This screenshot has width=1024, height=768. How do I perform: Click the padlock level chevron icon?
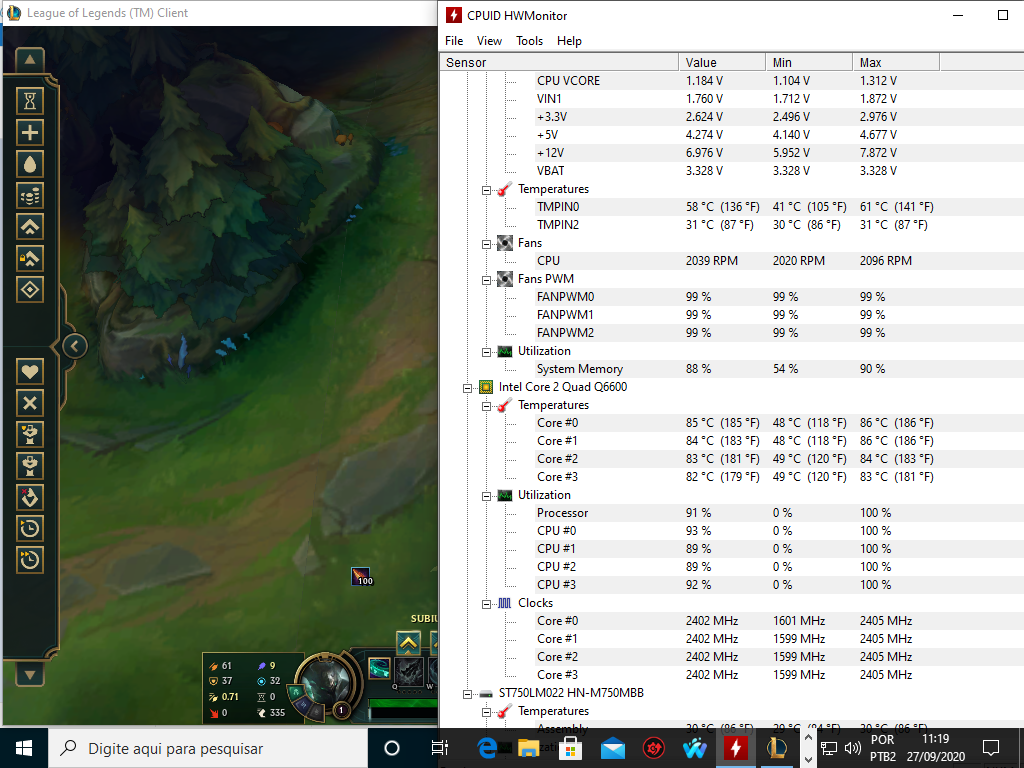coord(30,258)
